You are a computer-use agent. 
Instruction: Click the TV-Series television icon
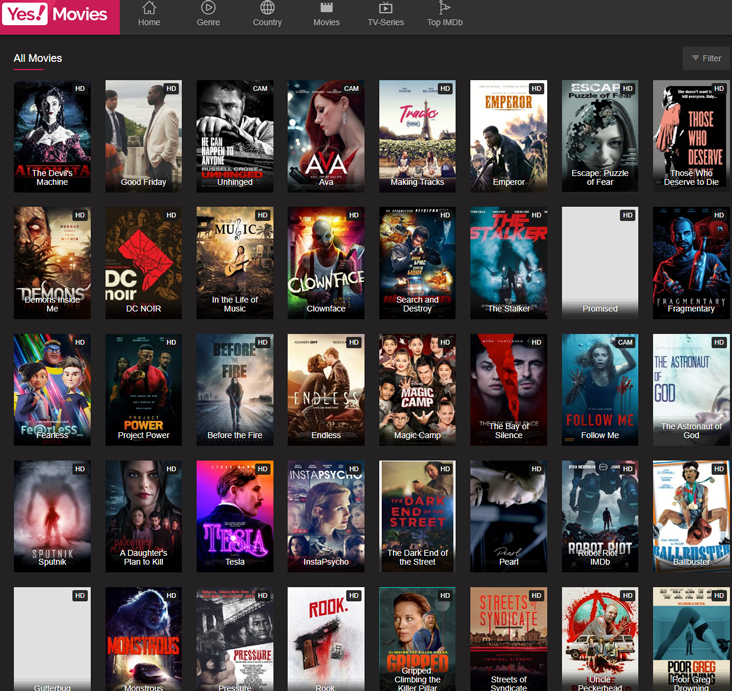point(386,7)
